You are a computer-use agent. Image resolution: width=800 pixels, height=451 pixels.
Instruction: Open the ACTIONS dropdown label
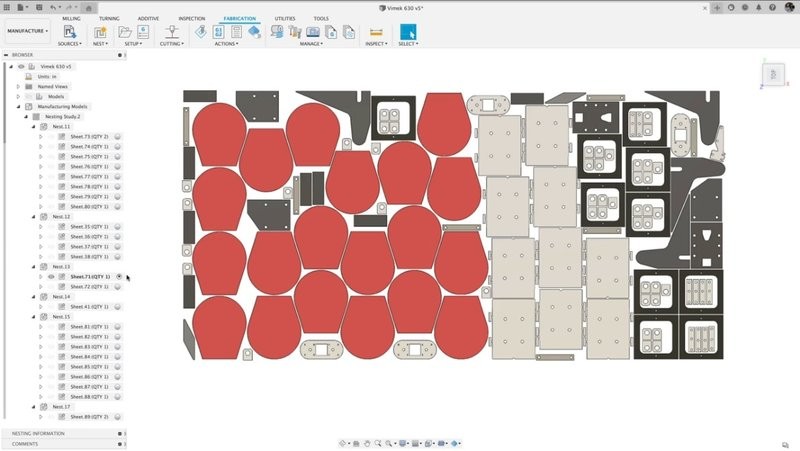click(226, 44)
